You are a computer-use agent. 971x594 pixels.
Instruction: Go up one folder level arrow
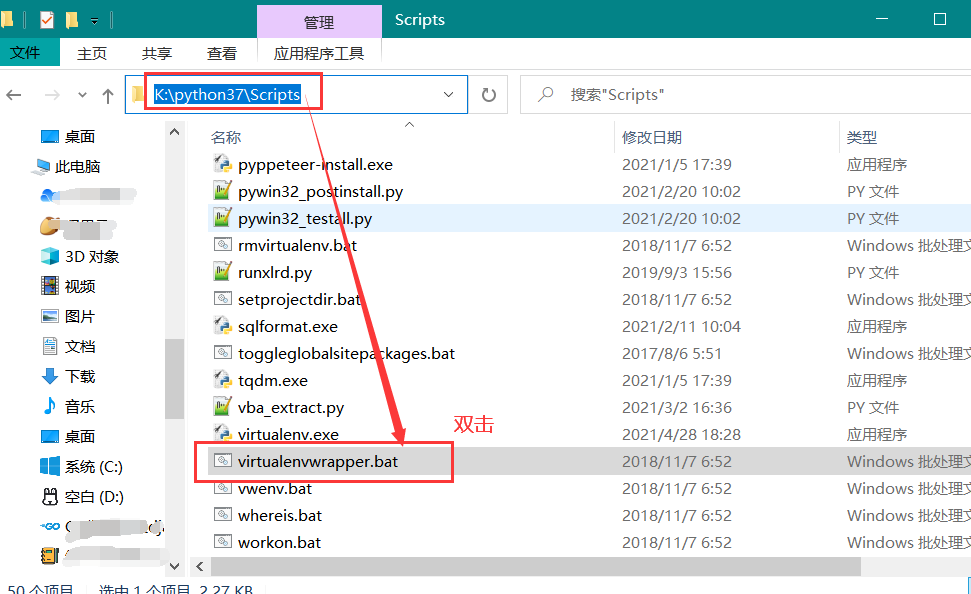pyautogui.click(x=108, y=95)
